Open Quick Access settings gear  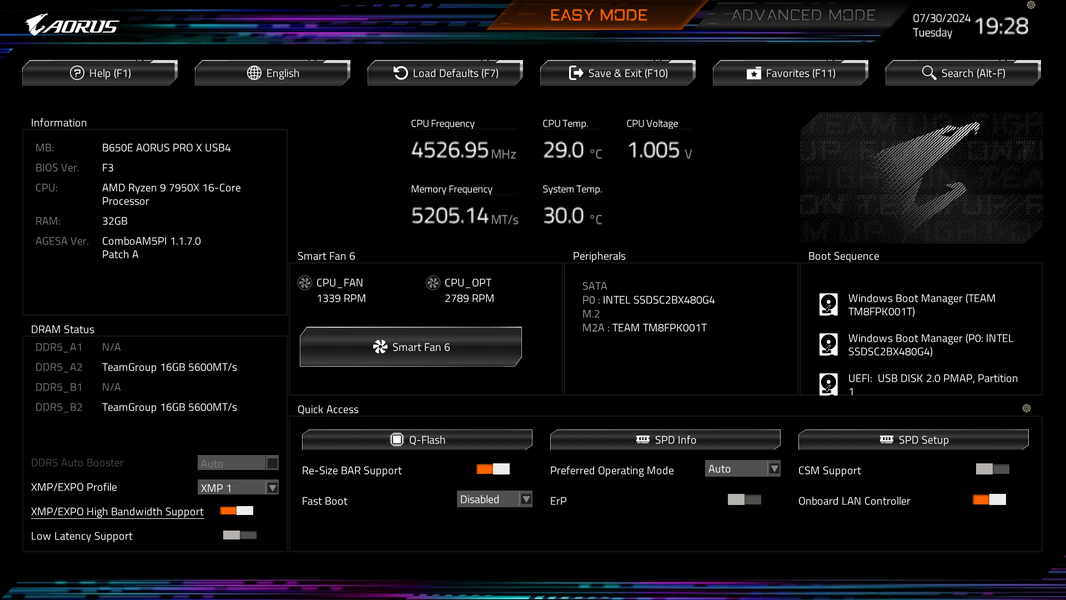coord(1027,408)
